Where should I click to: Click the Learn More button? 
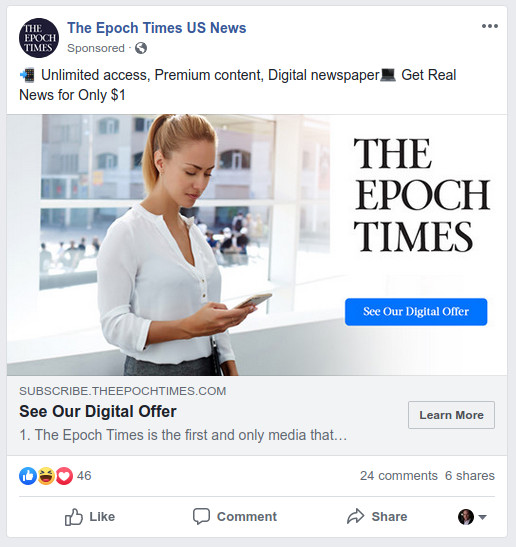[451, 415]
